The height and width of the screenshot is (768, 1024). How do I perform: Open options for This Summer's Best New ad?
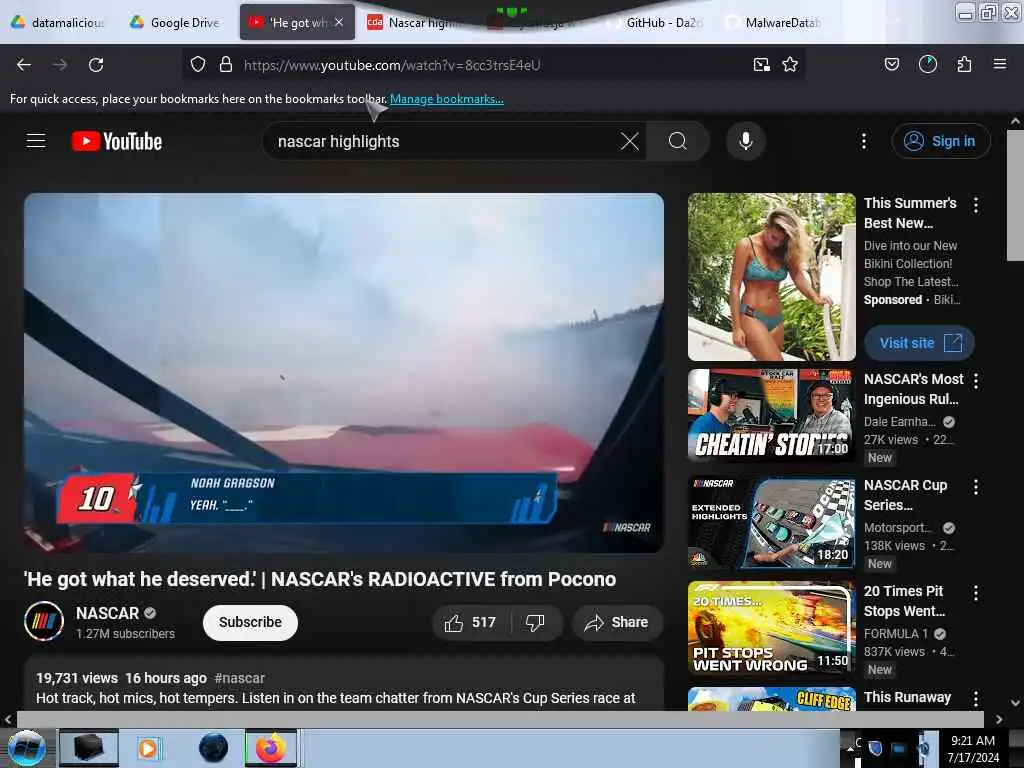point(976,205)
